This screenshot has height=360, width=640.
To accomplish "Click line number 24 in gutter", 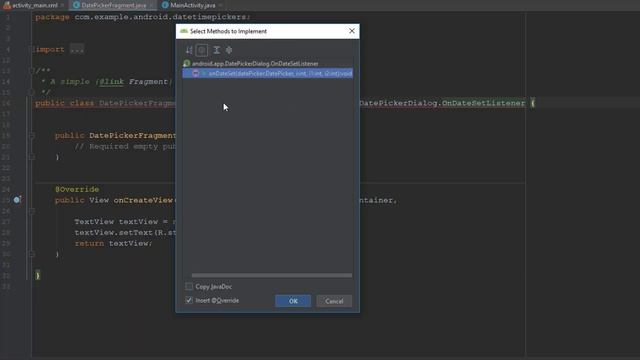I will [x=6, y=189].
